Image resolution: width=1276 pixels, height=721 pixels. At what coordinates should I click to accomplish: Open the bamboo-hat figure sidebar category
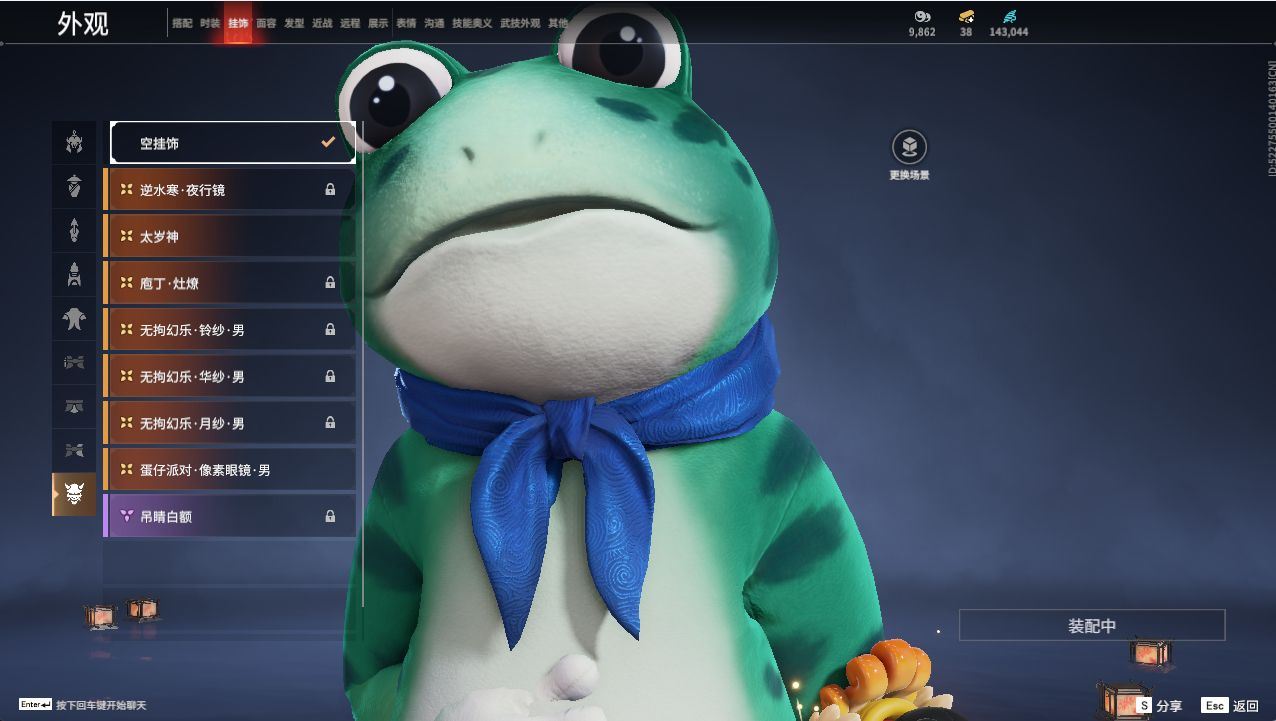pos(74,187)
